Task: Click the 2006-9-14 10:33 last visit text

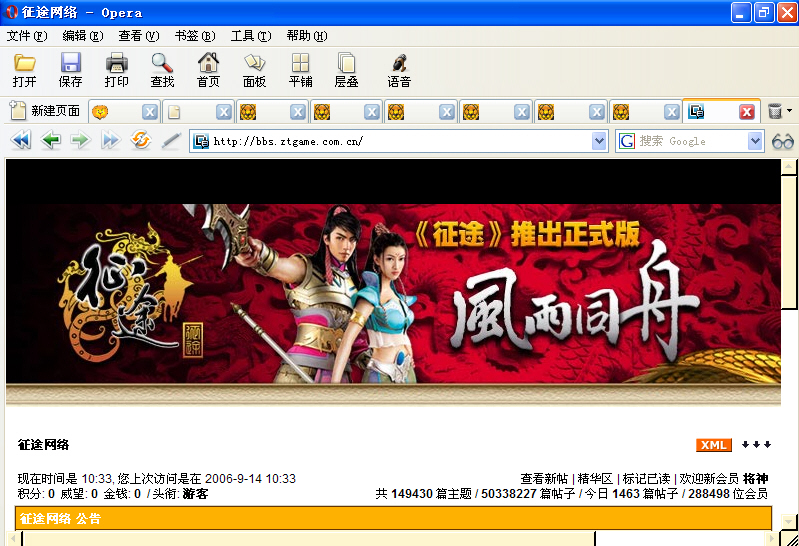Action: click(x=250, y=479)
